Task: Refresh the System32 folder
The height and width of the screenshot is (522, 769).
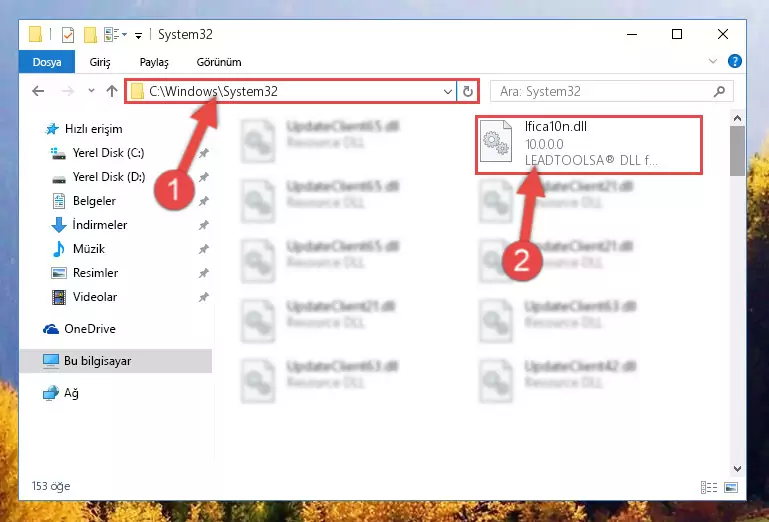Action: tap(467, 91)
